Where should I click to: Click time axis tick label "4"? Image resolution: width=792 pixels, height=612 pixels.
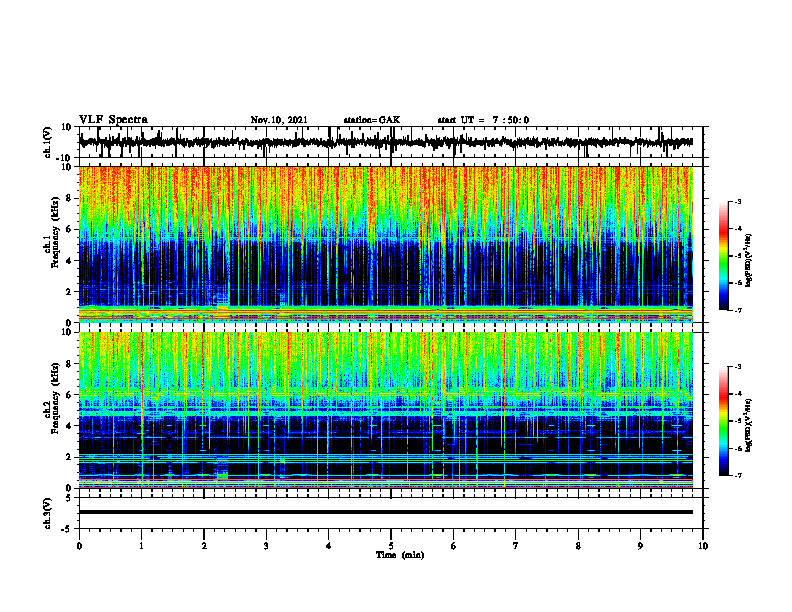(328, 546)
